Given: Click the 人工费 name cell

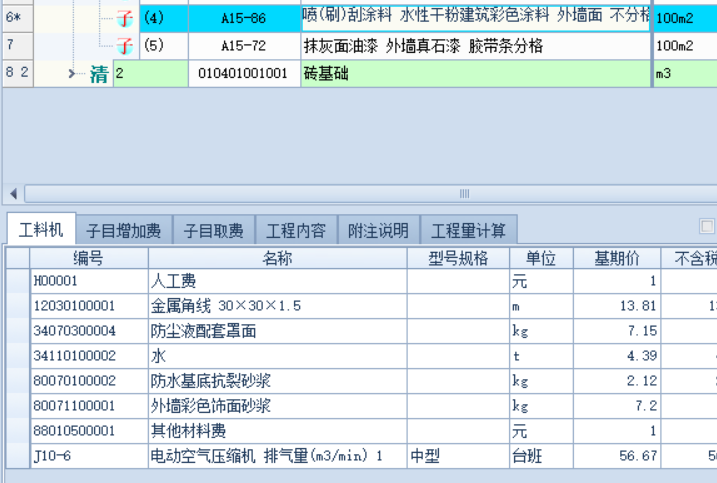Looking at the screenshot, I should click(278, 281).
